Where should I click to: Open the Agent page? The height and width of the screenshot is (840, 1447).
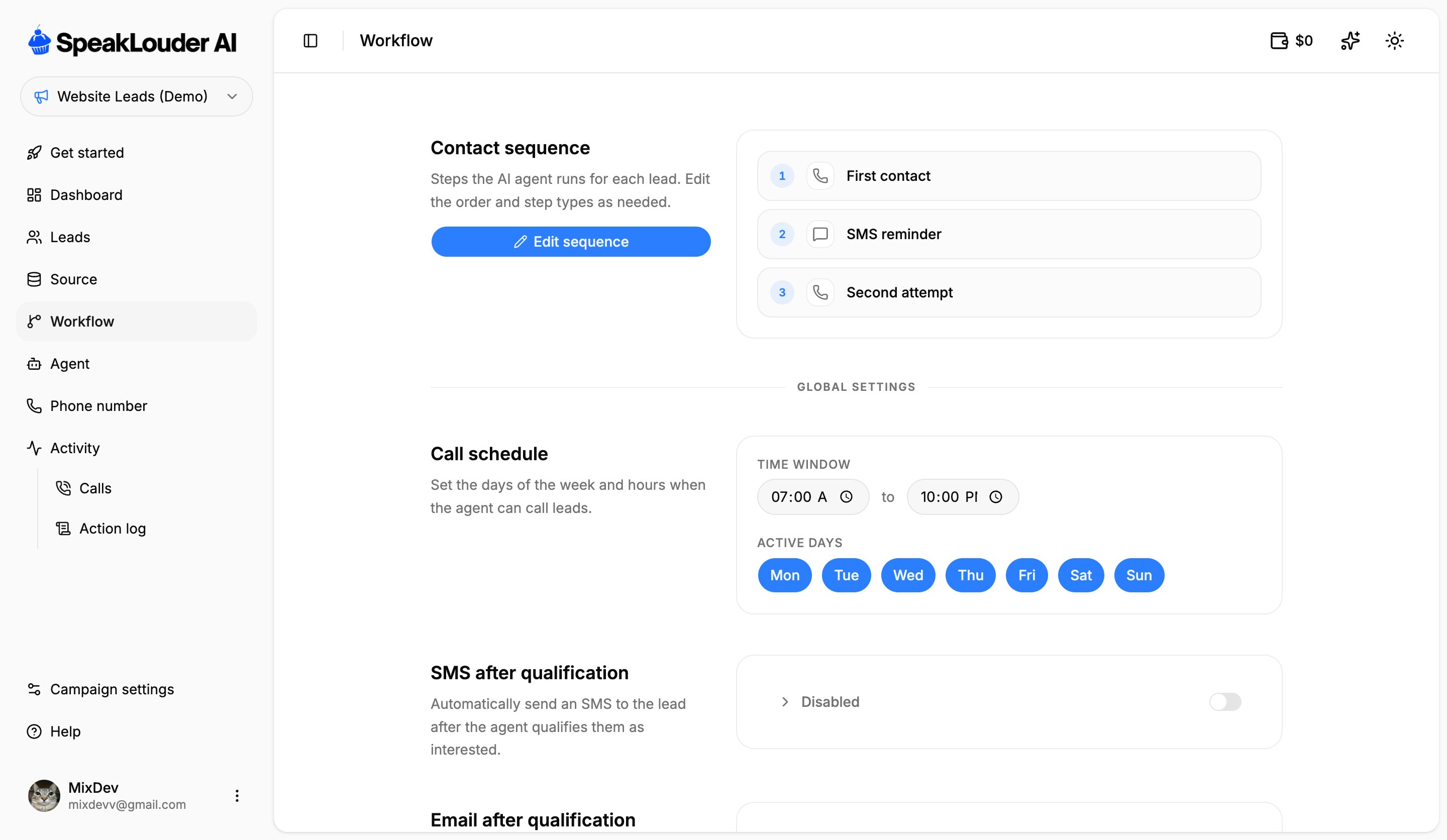point(137,363)
